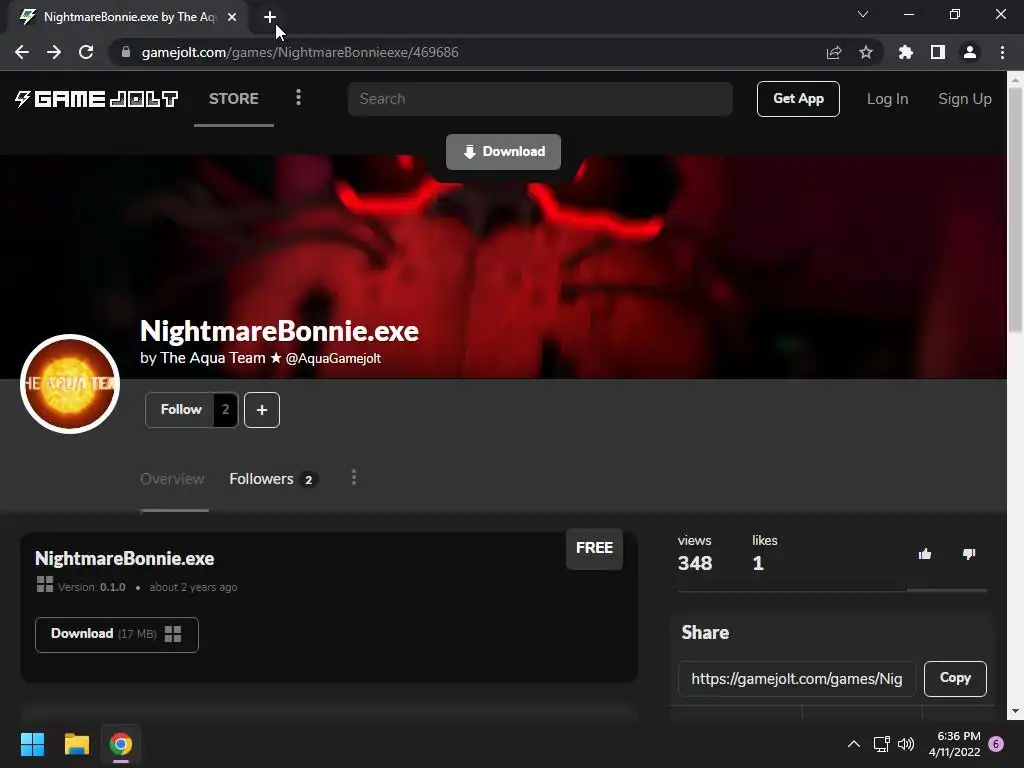Open the Chrome profile icon
This screenshot has width=1024, height=768.
[970, 52]
